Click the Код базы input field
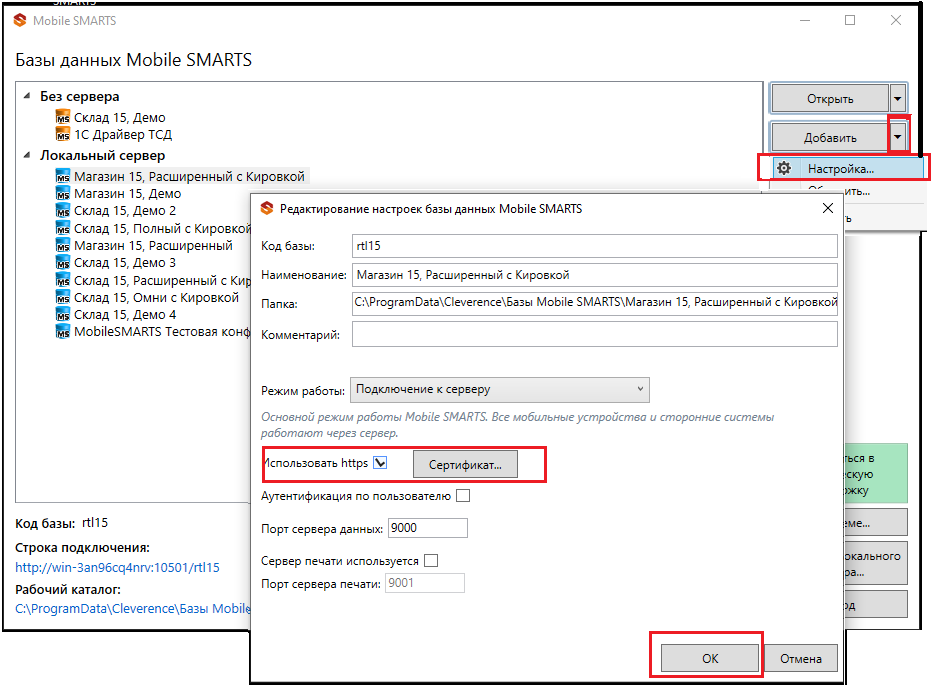This screenshot has height=692, width=935. click(x=595, y=246)
